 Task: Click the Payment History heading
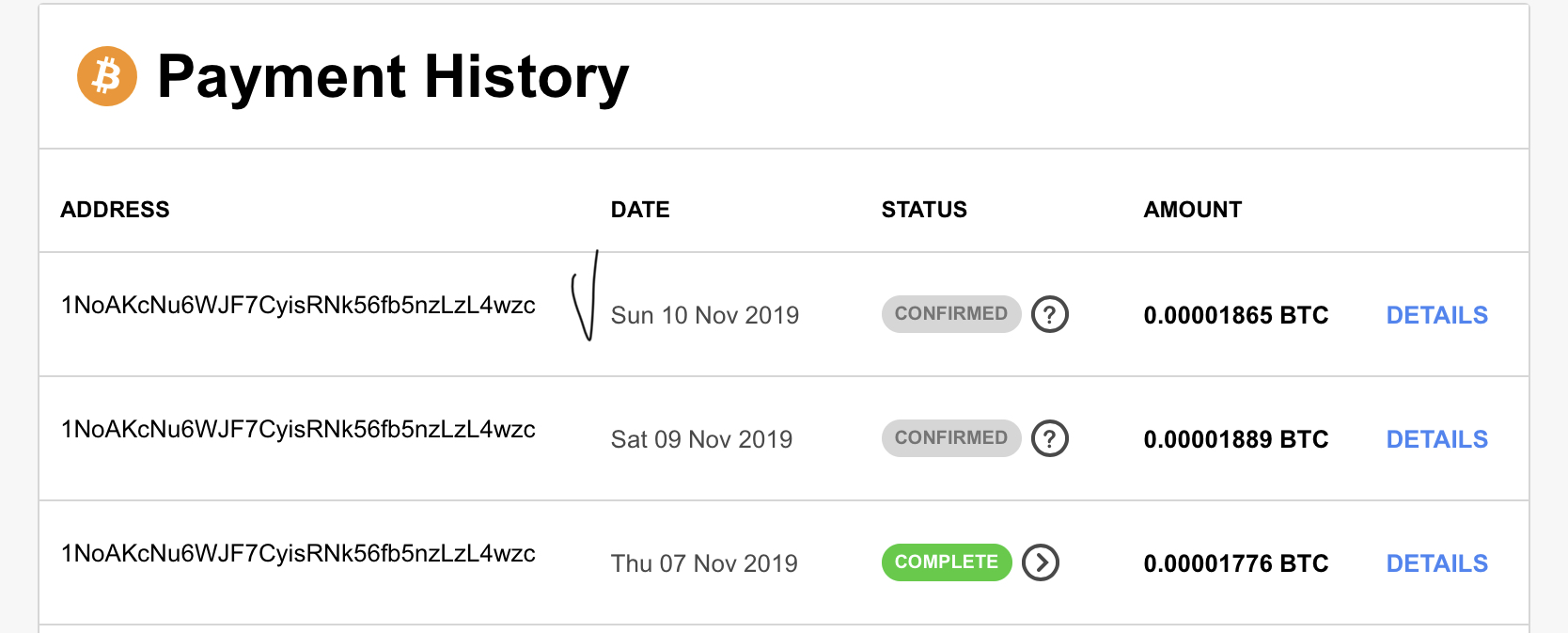point(393,77)
